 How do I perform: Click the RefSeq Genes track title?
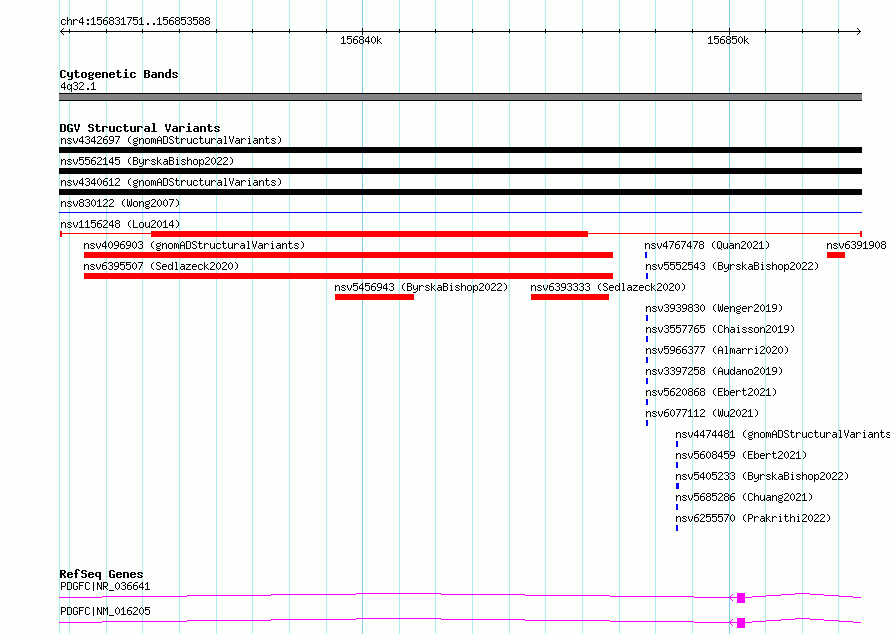tap(101, 574)
